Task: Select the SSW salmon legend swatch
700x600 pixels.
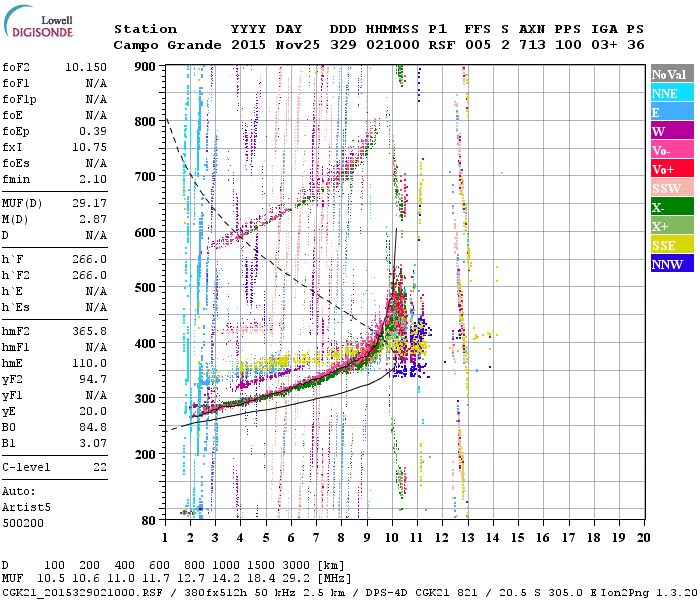Action: coord(672,188)
